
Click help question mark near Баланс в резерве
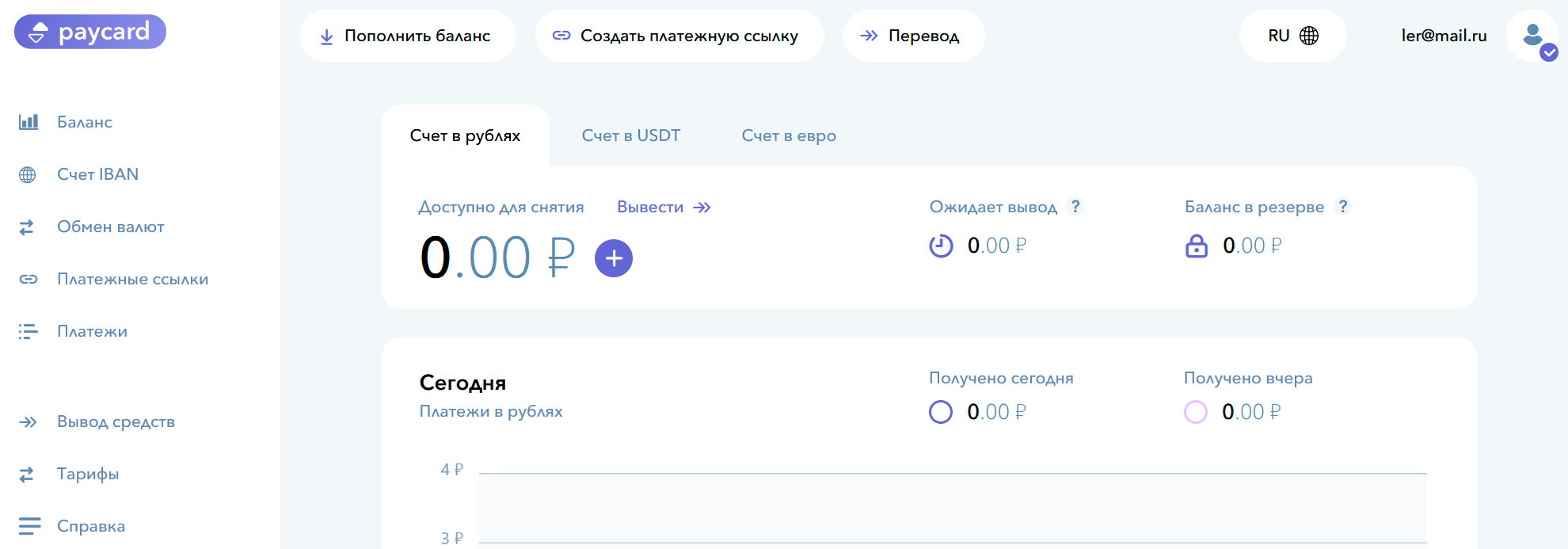[1342, 207]
